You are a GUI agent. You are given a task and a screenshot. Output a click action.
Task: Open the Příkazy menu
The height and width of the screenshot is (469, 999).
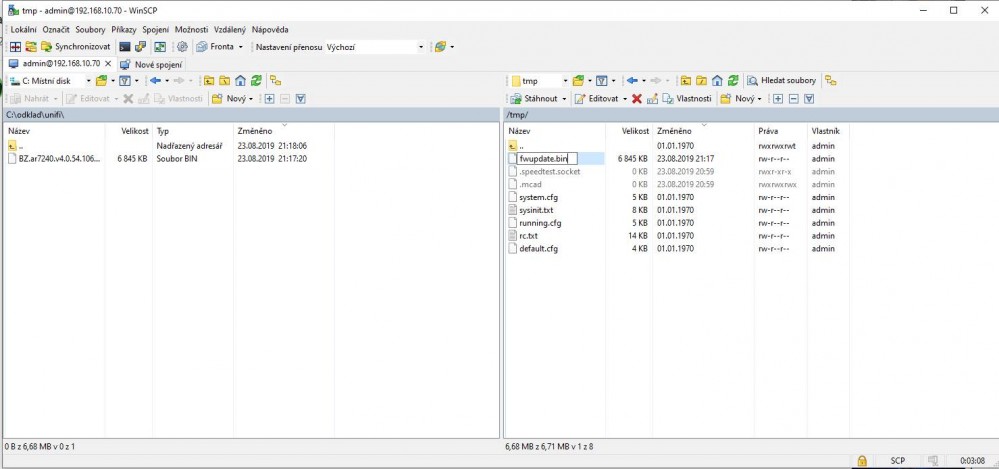123,30
